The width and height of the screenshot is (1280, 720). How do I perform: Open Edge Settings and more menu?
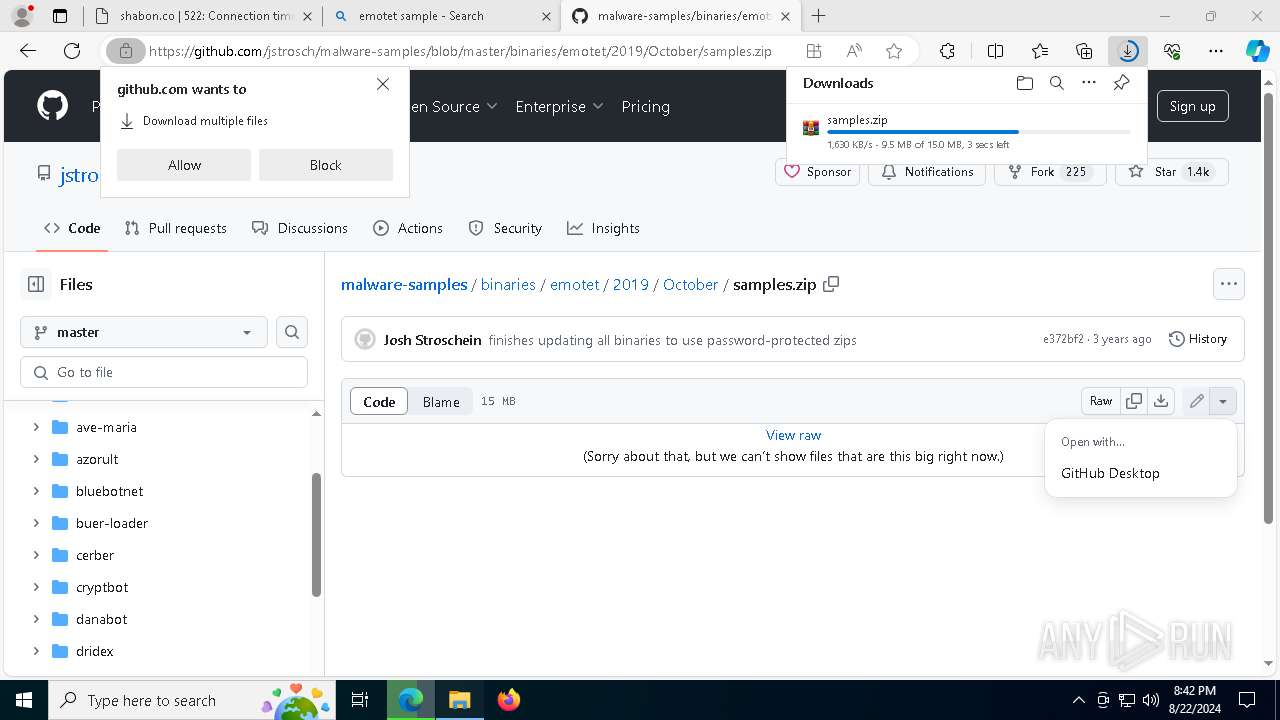1216,51
